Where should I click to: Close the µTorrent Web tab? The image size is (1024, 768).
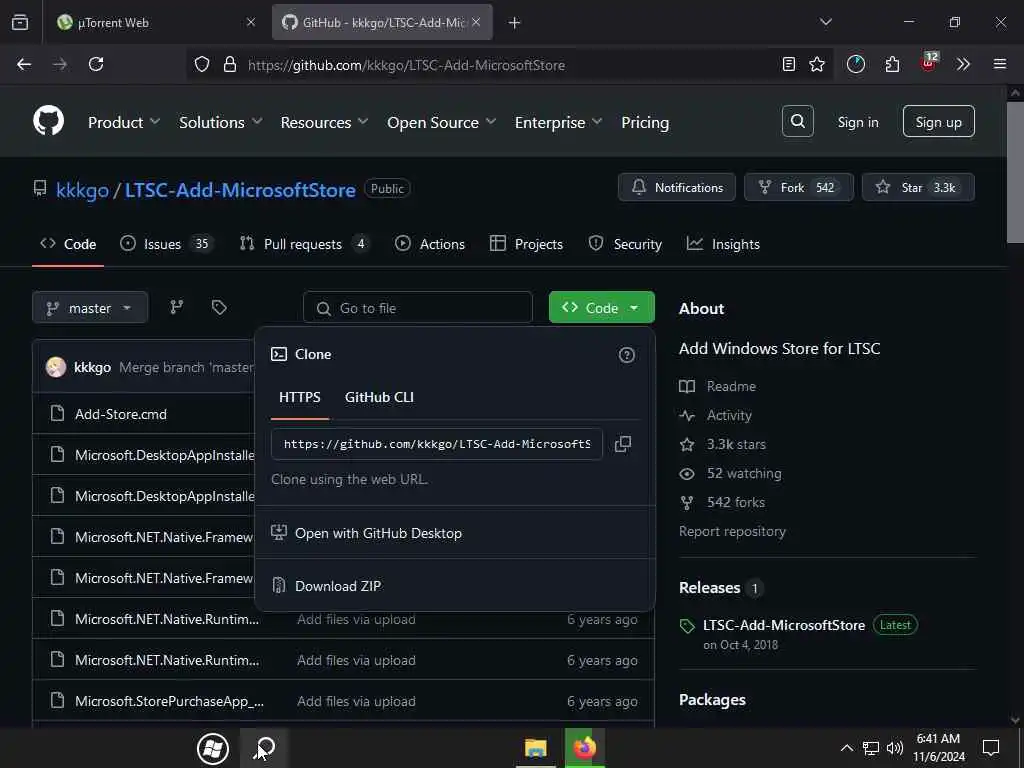tap(251, 22)
